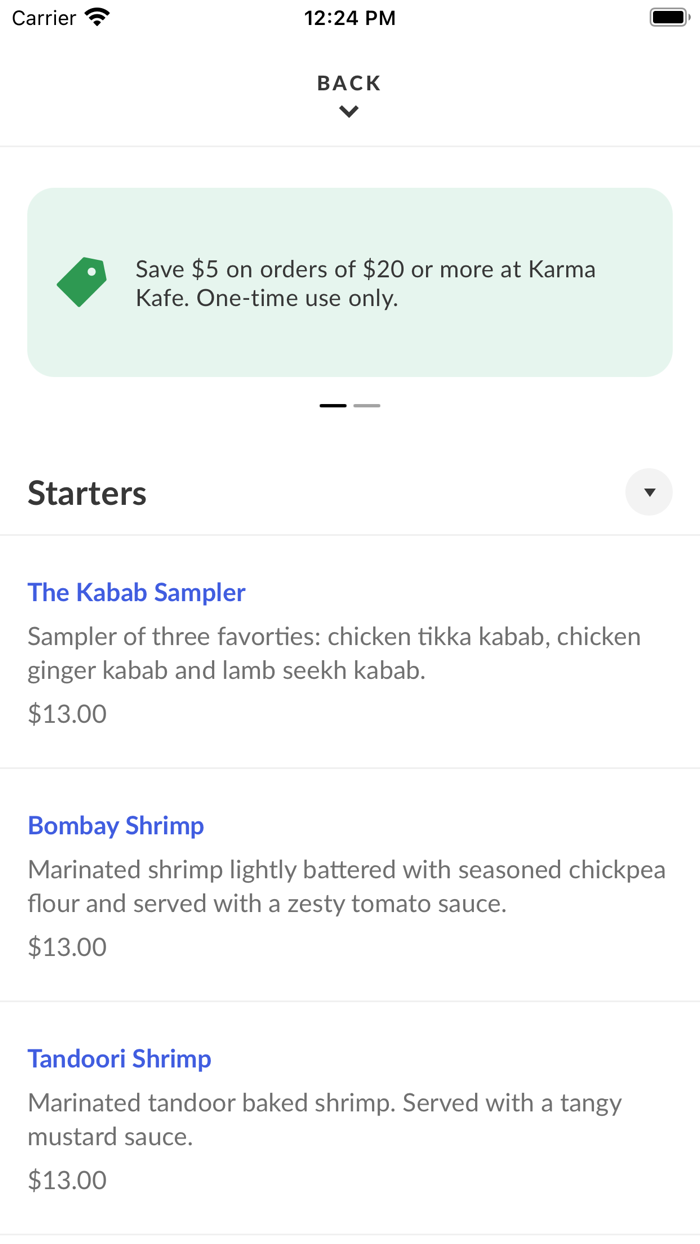
Task: Click the Save $5 promo banner
Action: pyautogui.click(x=350, y=282)
